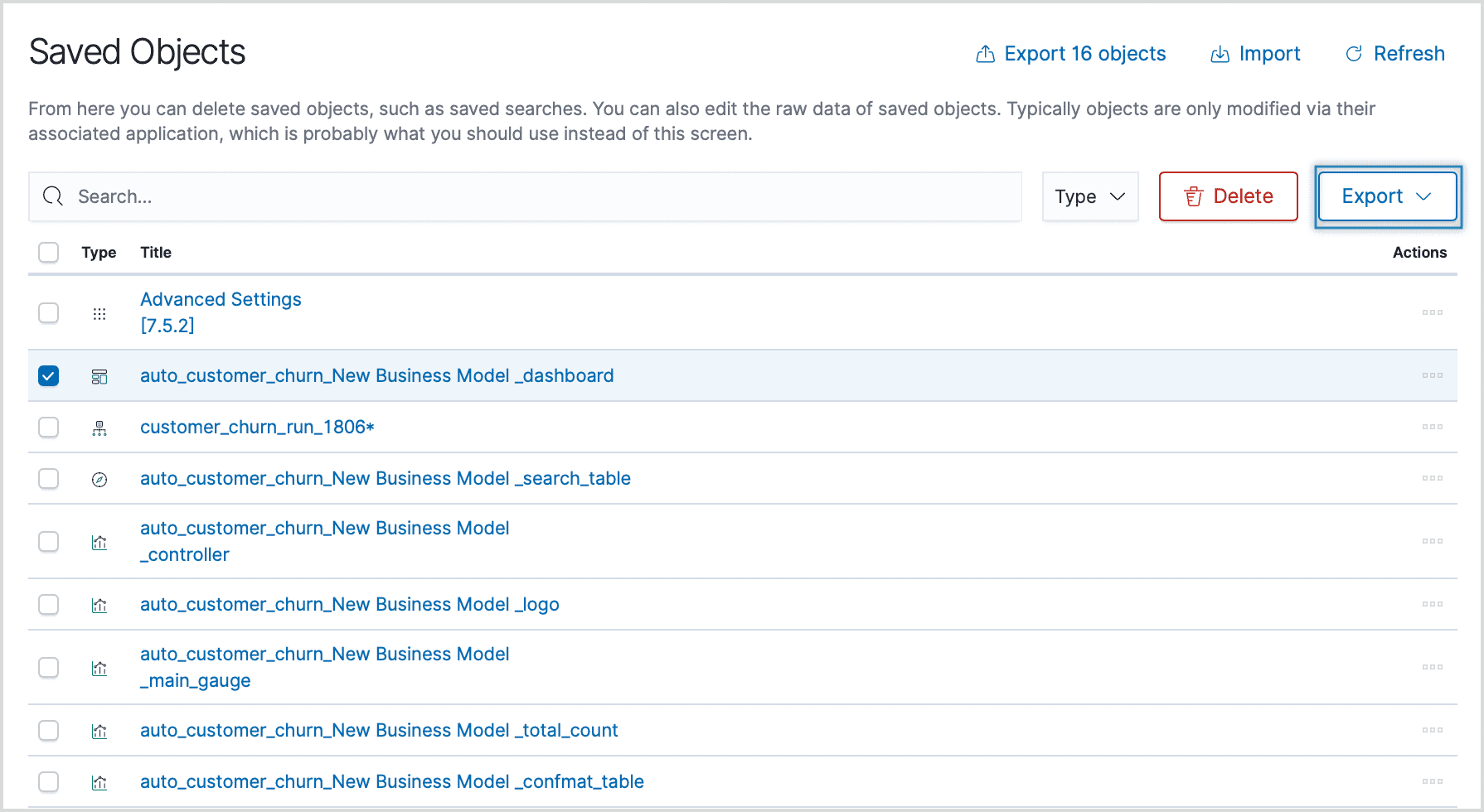This screenshot has width=1484, height=812.
Task: Open the New Business Model _logo link
Action: (350, 604)
